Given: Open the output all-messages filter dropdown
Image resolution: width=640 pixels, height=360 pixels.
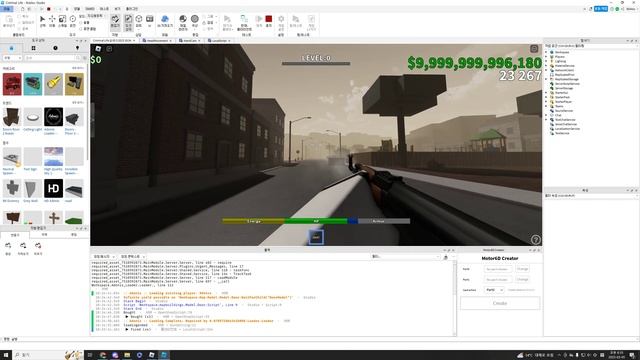Looking at the screenshot, I should [x=104, y=257].
